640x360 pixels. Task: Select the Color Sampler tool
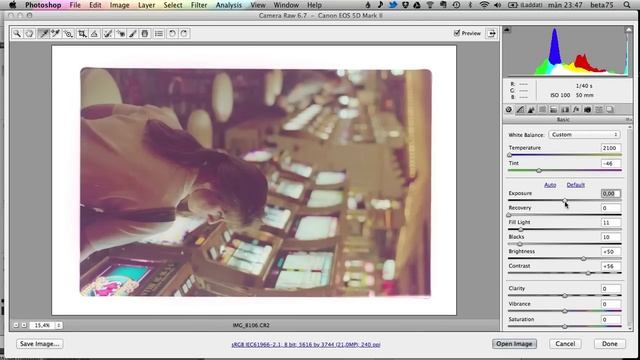point(56,33)
